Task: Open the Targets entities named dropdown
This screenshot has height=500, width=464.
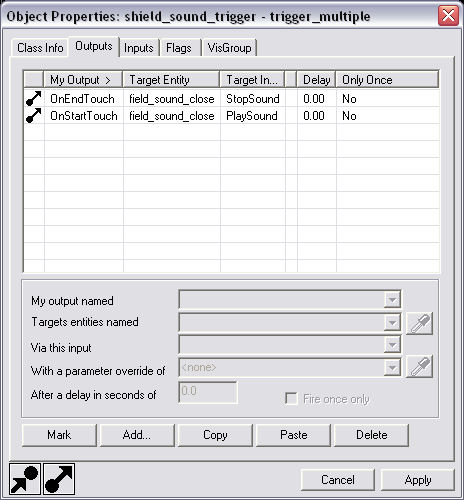Action: tap(392, 322)
